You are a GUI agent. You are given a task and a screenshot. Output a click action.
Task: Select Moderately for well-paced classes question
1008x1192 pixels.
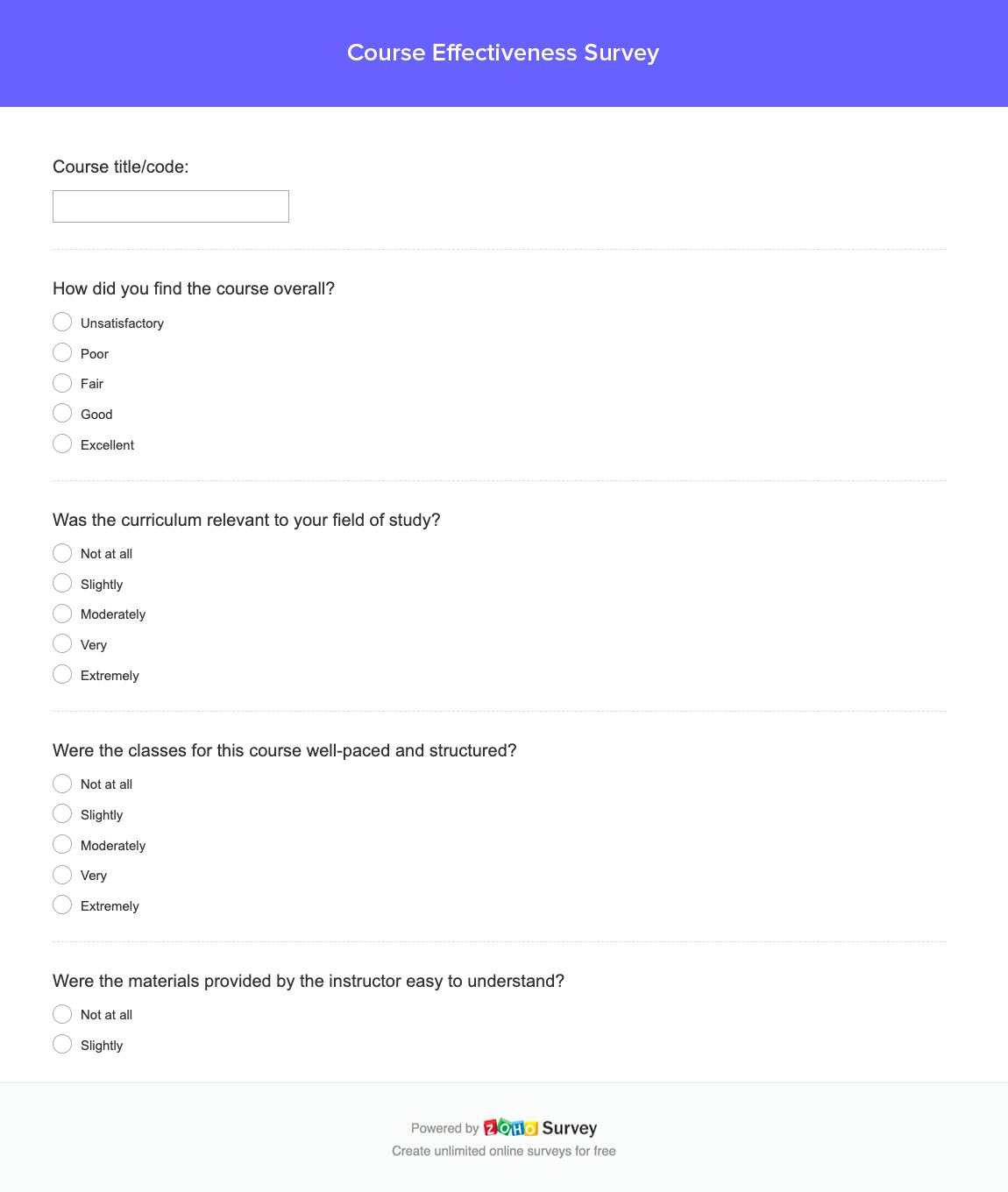[x=62, y=844]
